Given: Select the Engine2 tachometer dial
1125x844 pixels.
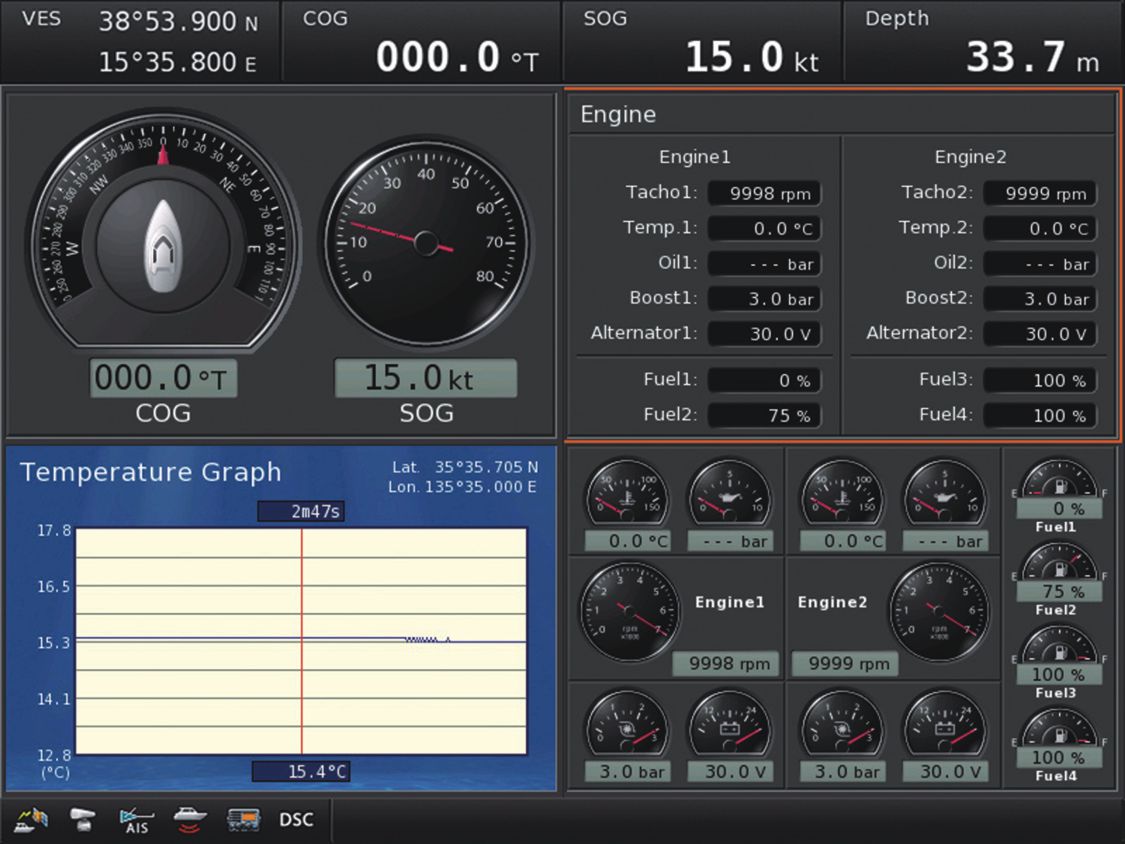Looking at the screenshot, I should click(938, 611).
